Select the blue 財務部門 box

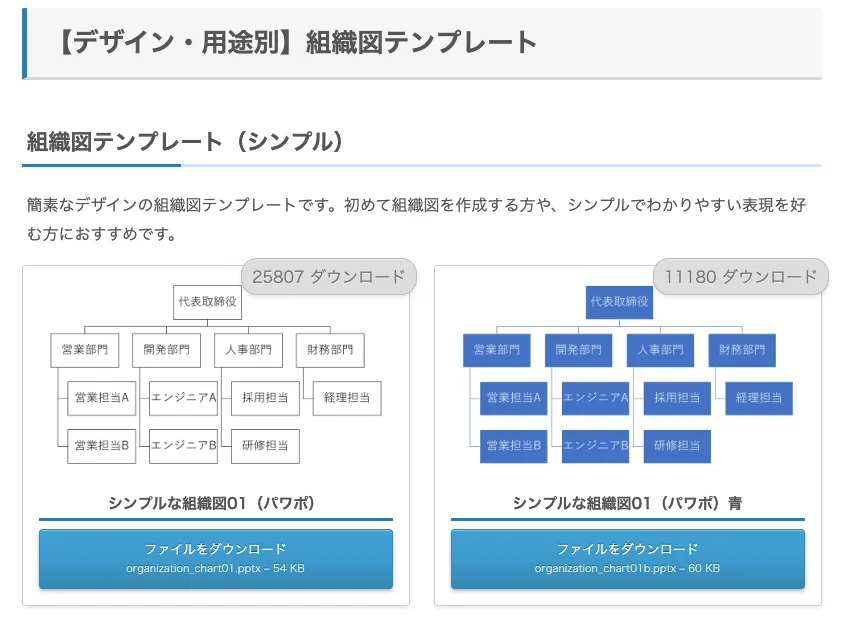pos(742,350)
